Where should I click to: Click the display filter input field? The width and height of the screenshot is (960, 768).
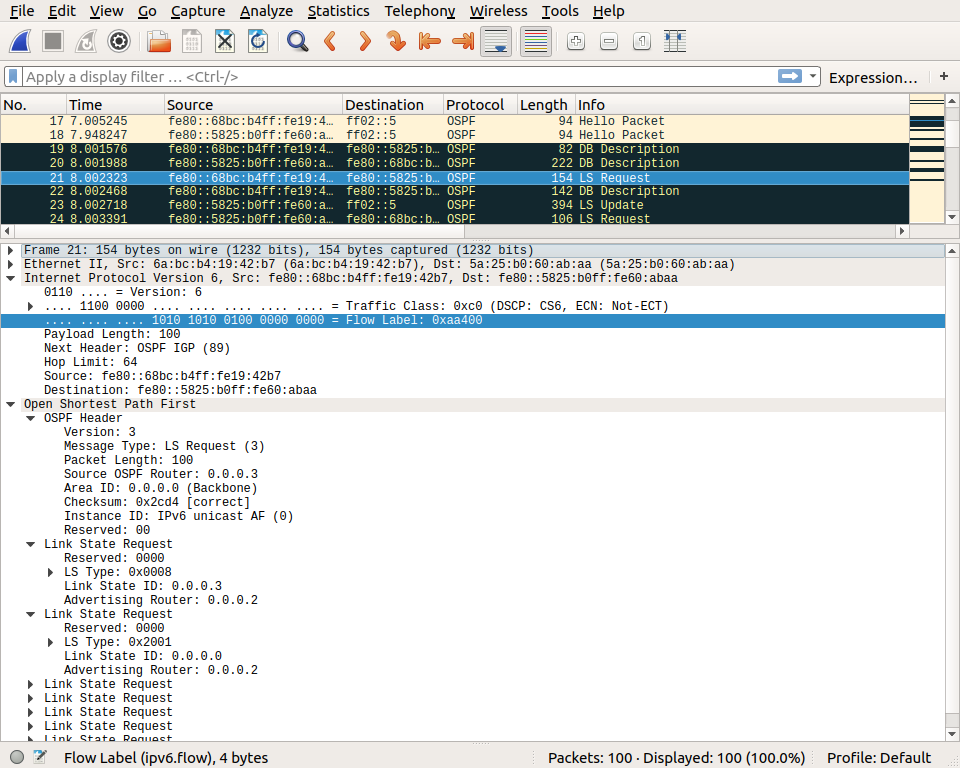tap(399, 77)
